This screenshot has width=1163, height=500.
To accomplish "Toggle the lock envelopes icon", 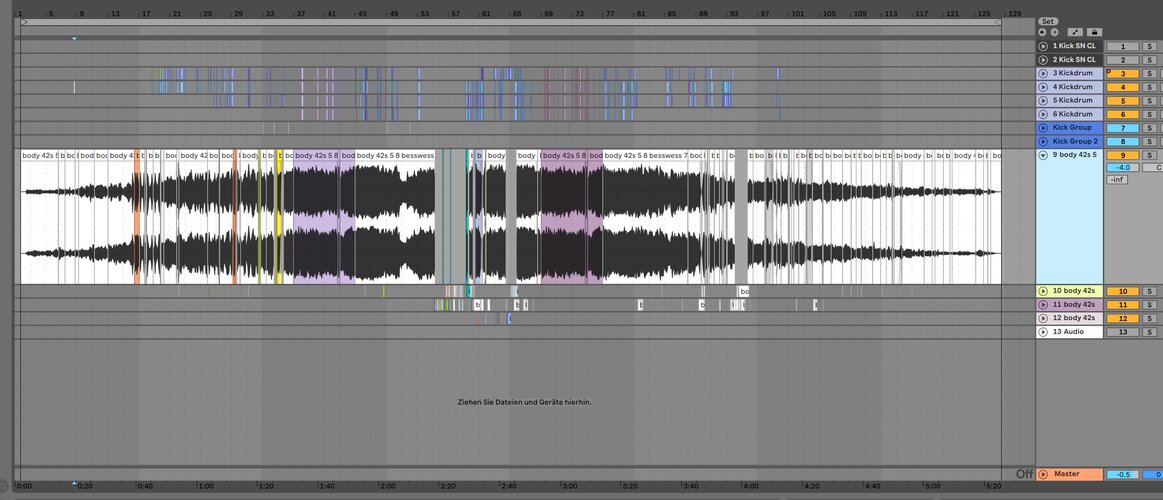I will click(x=1094, y=33).
